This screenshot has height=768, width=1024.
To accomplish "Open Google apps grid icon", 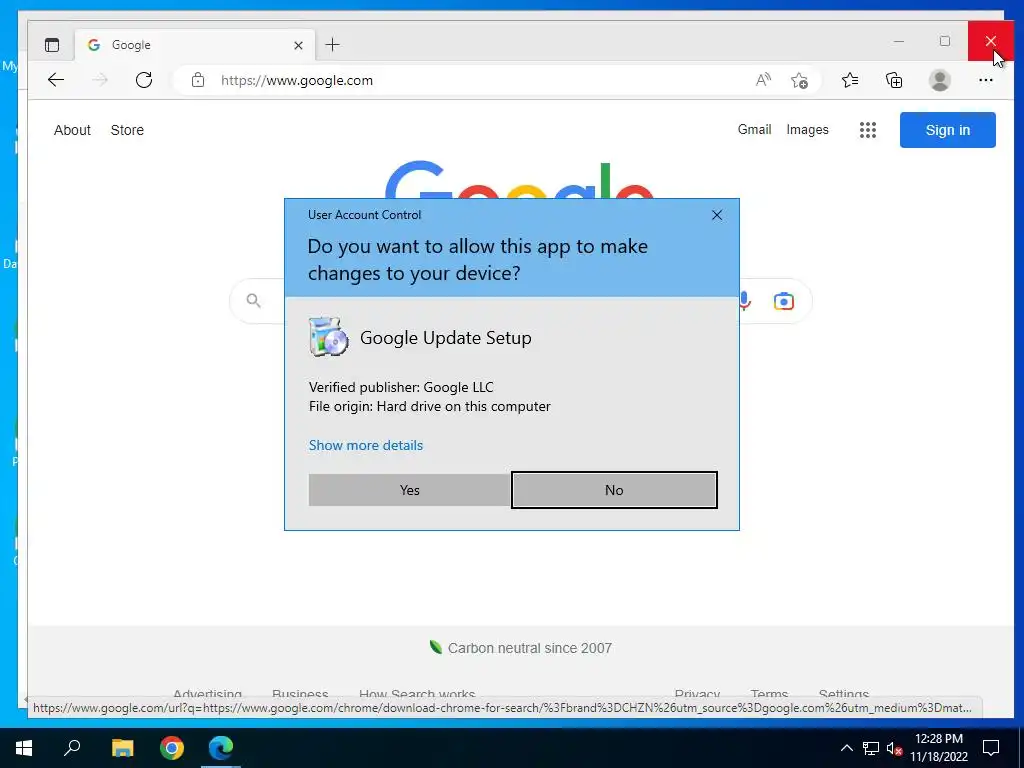I will pyautogui.click(x=867, y=130).
